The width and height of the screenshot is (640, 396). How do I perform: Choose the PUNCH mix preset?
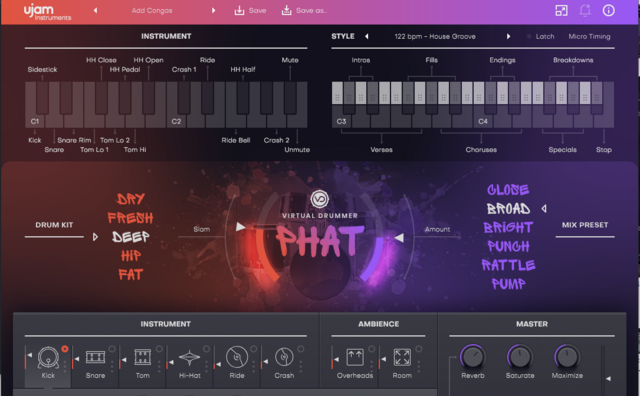[508, 246]
